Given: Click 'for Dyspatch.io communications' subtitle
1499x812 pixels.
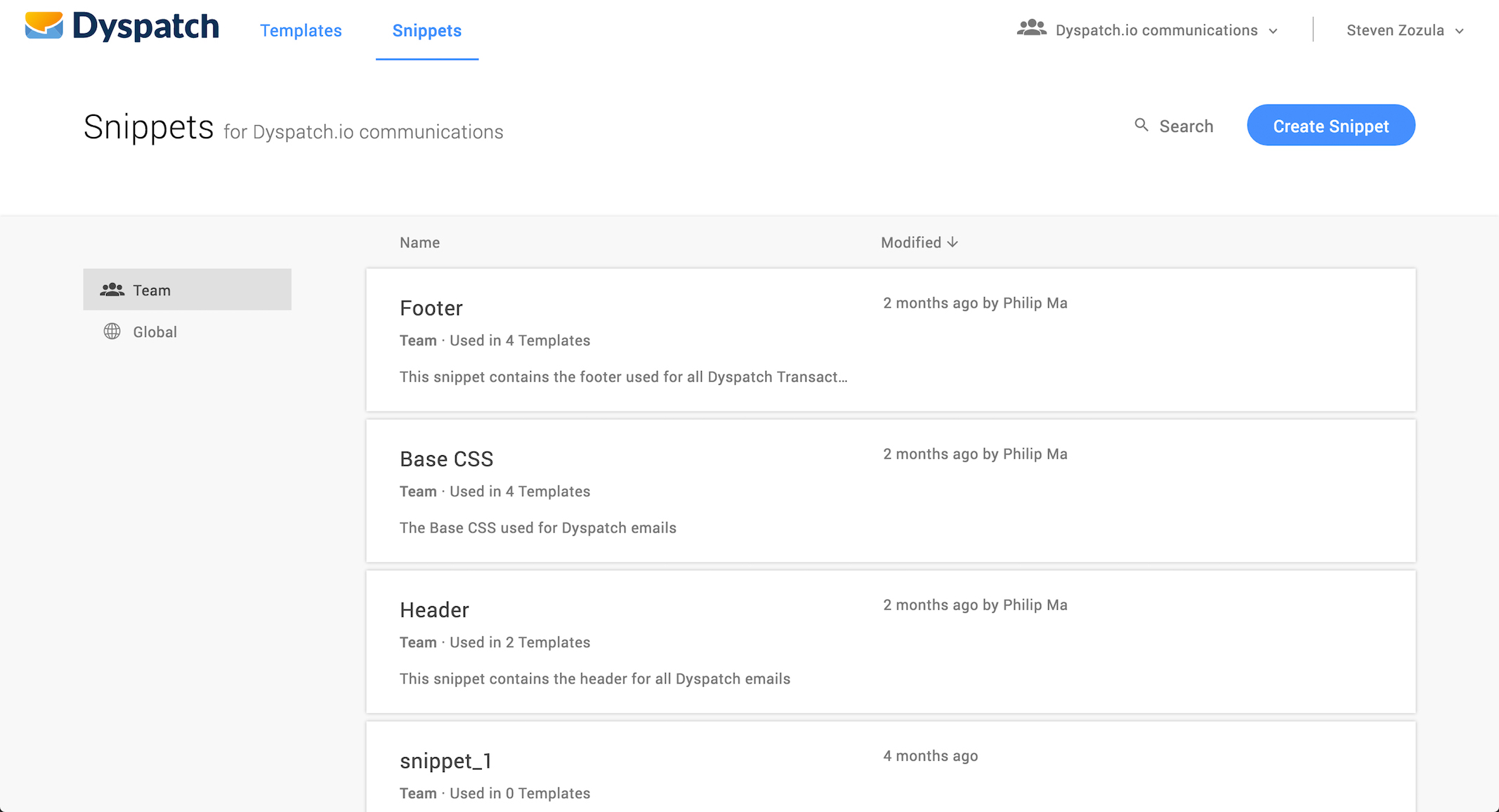Looking at the screenshot, I should 364,132.
